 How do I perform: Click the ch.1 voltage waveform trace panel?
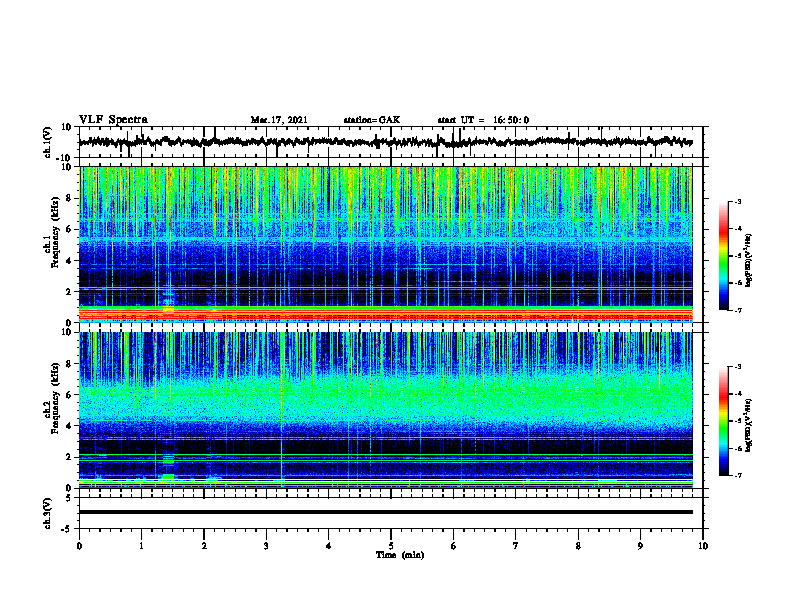390,142
